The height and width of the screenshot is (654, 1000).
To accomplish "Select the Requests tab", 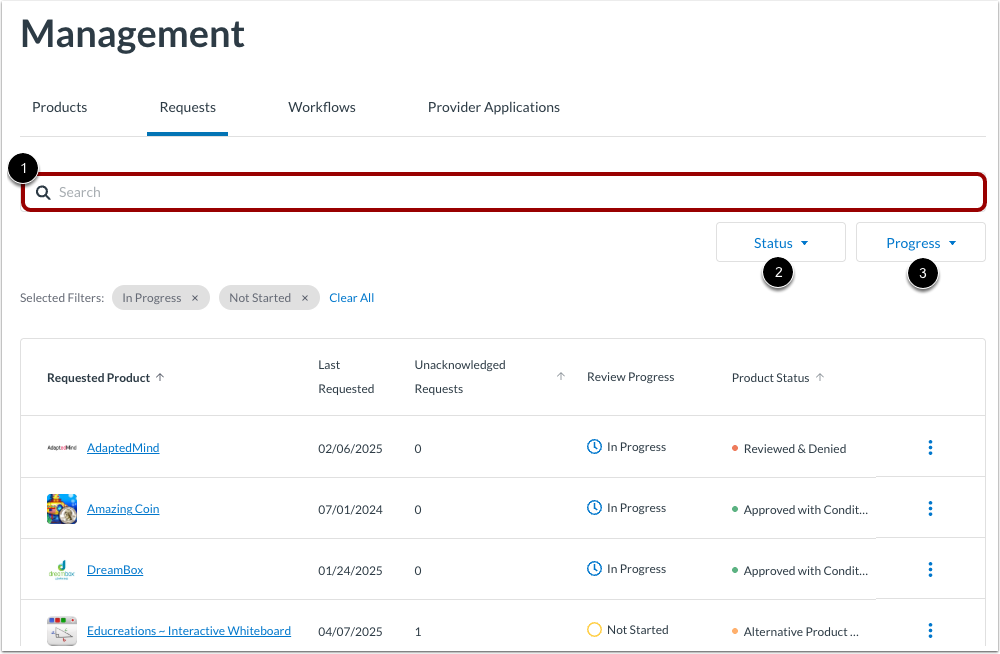I will (x=188, y=107).
